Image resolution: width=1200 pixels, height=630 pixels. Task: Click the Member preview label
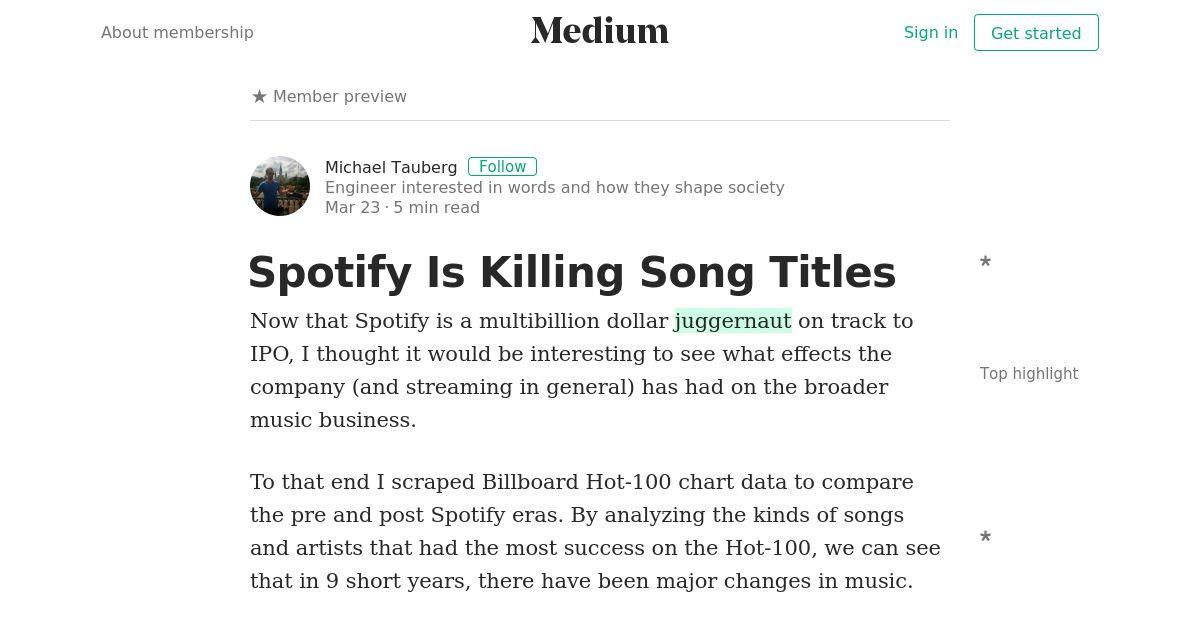click(340, 96)
